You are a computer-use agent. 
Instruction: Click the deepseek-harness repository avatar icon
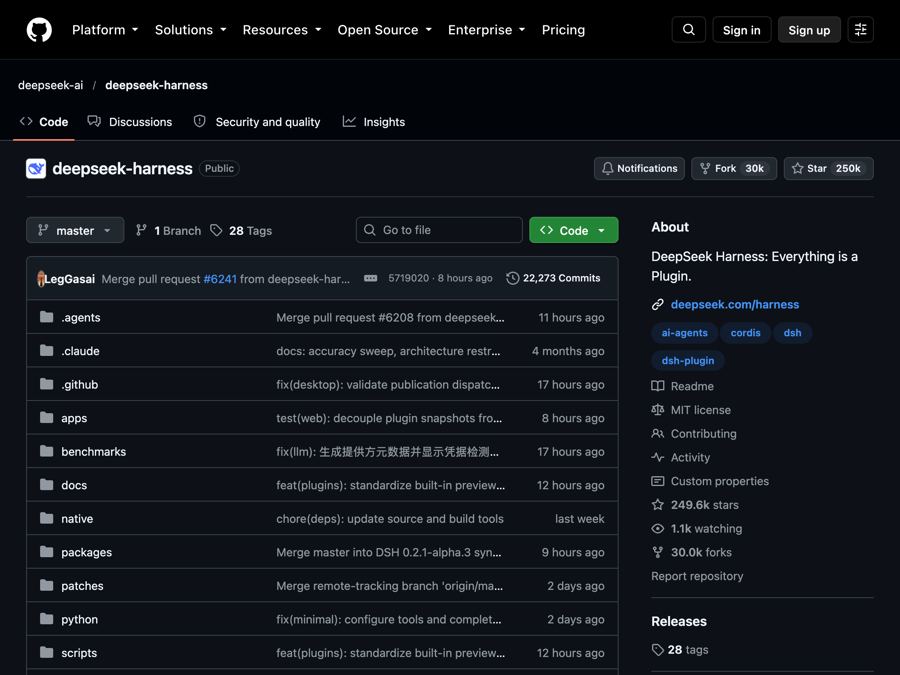coord(36,169)
